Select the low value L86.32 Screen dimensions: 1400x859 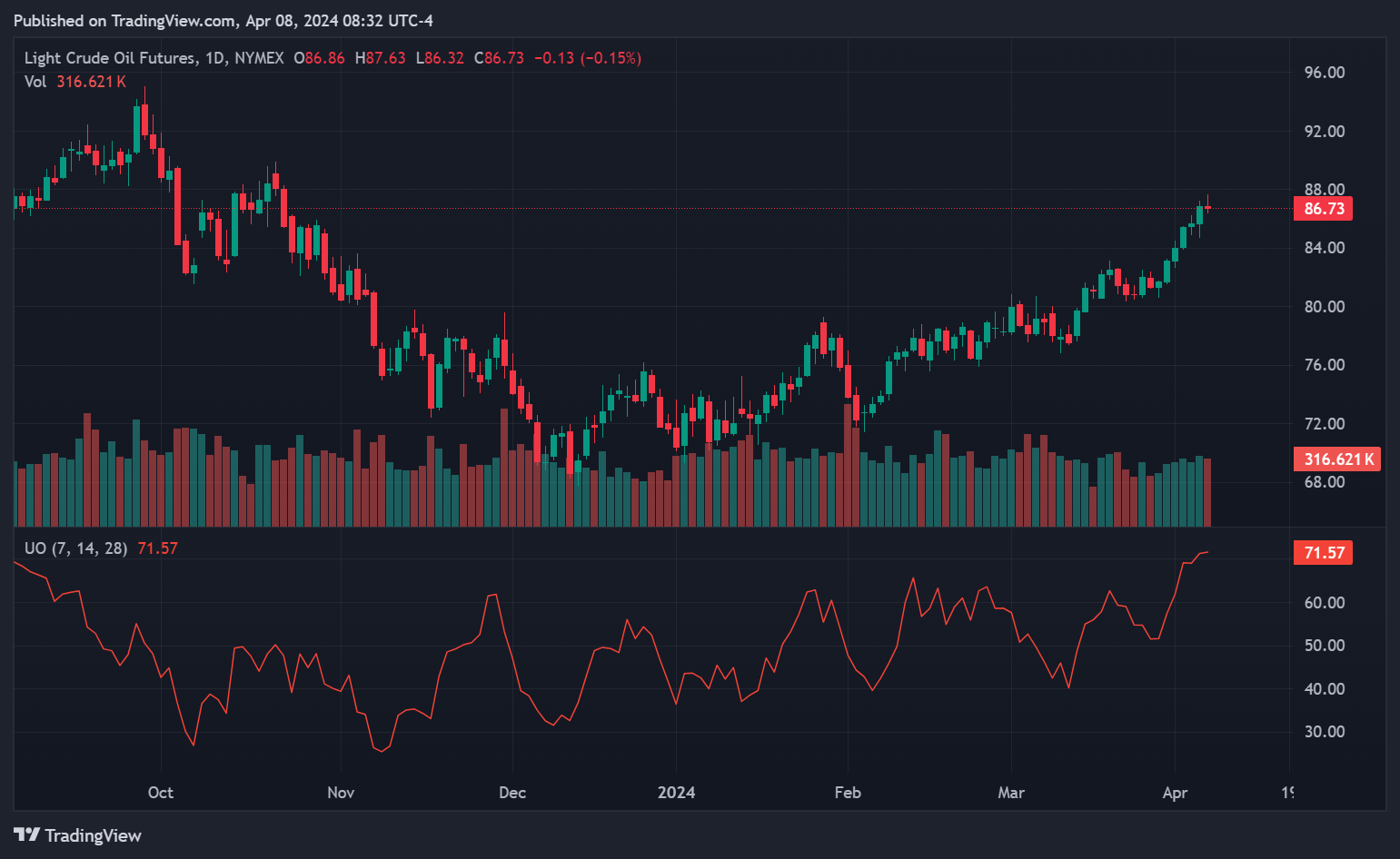point(440,58)
